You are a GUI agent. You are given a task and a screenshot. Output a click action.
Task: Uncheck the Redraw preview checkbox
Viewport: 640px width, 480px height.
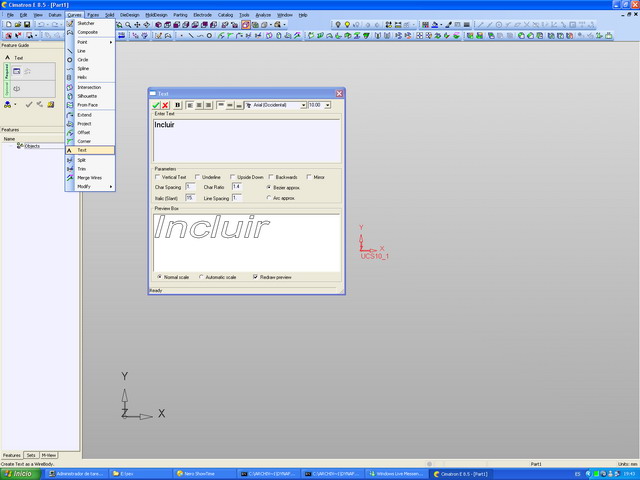click(256, 277)
